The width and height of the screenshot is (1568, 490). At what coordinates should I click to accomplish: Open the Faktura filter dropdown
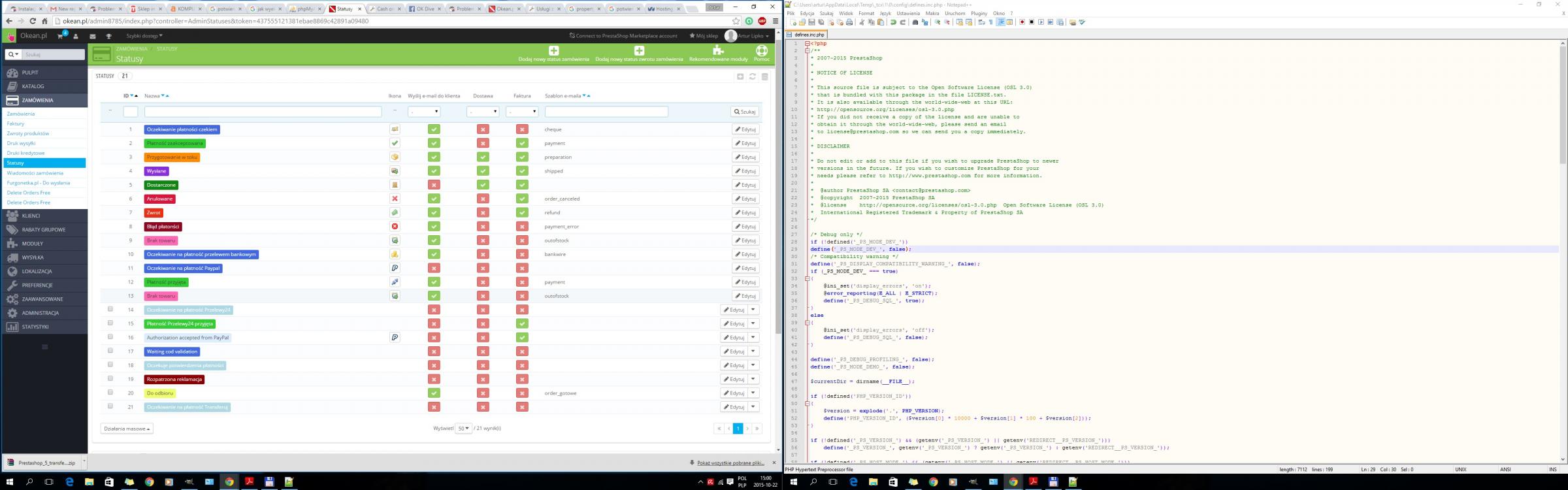tap(522, 112)
